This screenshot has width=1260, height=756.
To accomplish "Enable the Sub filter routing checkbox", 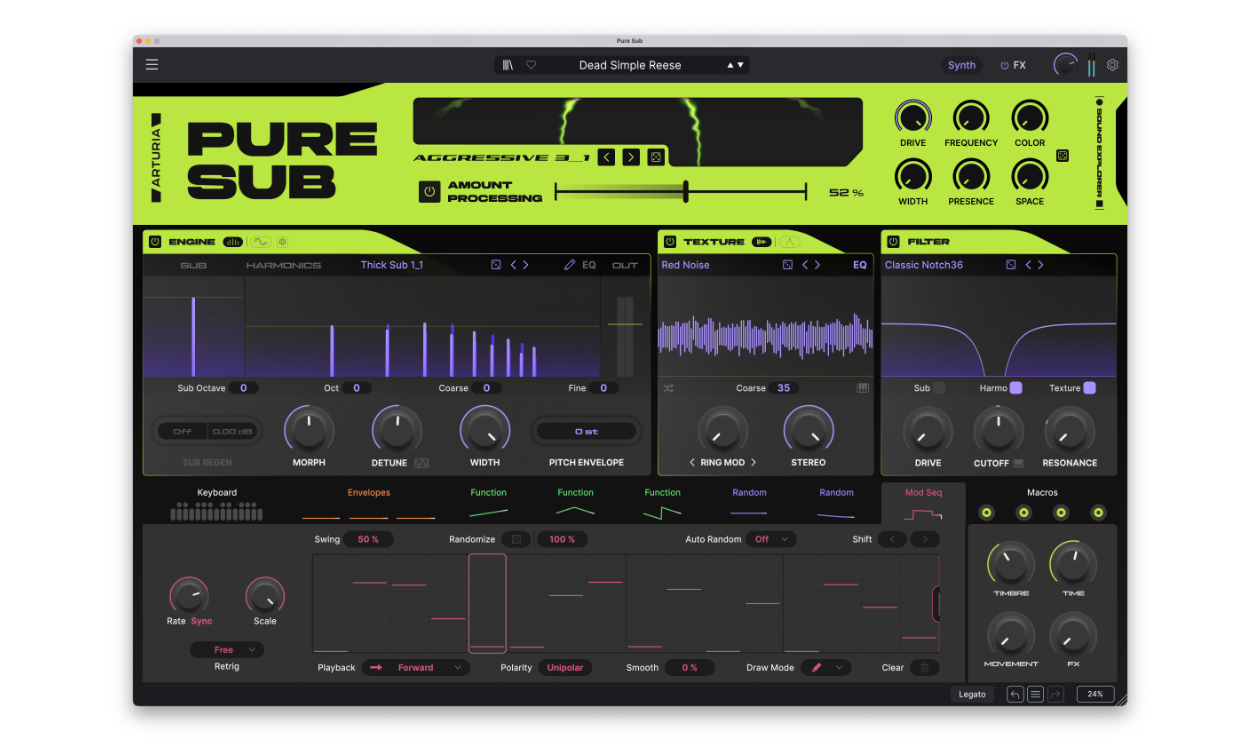I will point(939,388).
